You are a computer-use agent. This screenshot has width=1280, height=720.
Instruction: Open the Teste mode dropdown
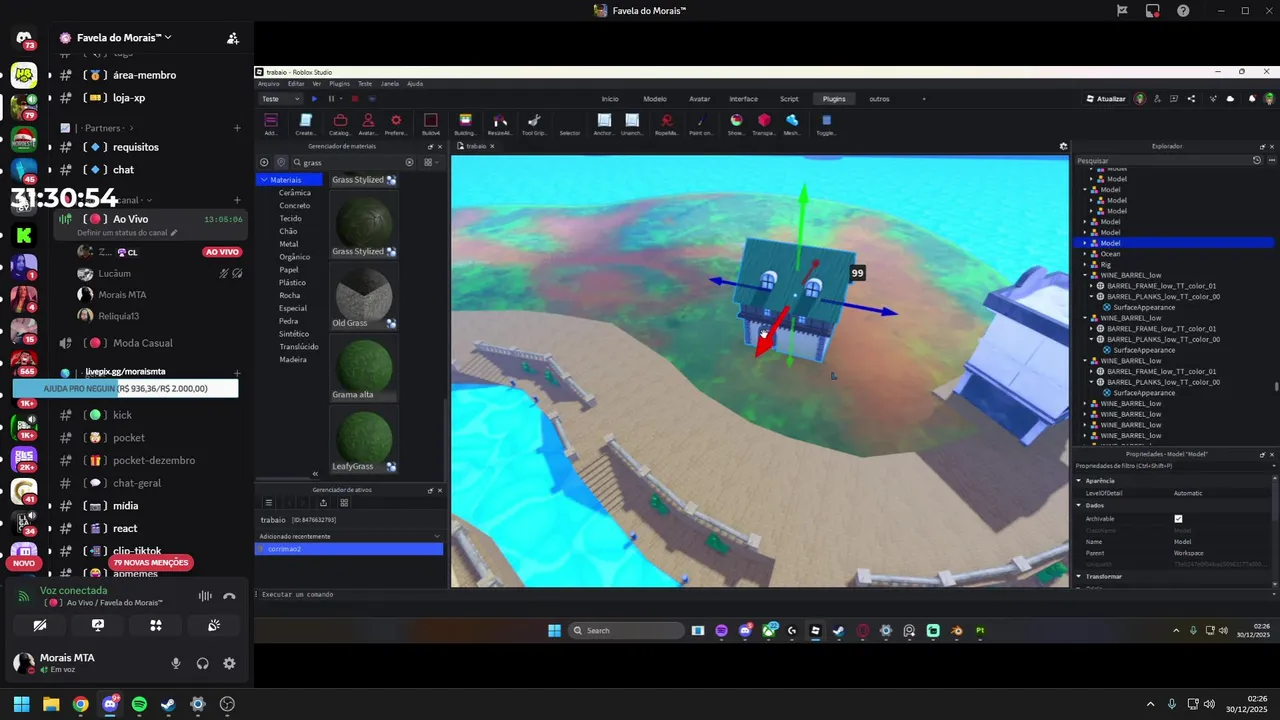281,99
